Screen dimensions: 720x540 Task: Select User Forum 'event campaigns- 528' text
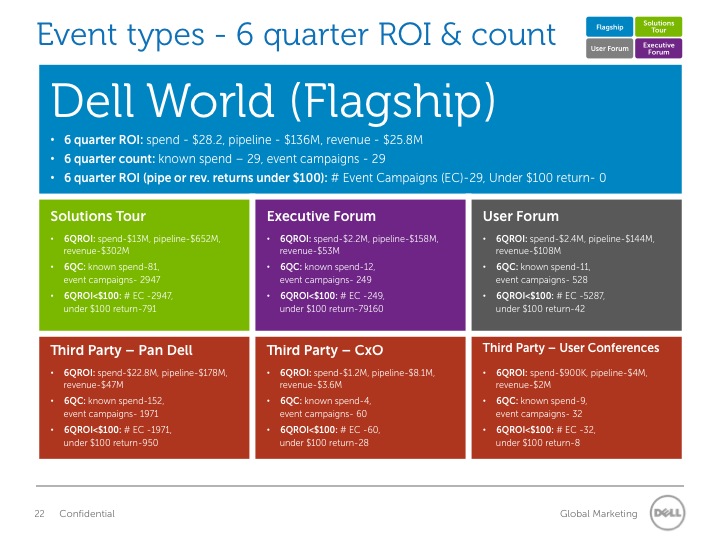pos(541,280)
